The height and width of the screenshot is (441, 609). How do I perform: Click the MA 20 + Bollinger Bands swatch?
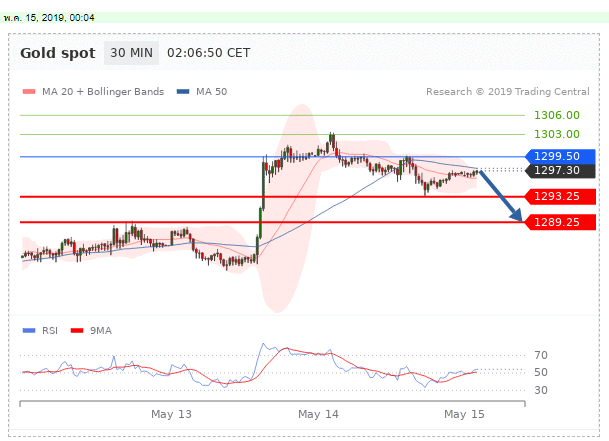point(29,92)
